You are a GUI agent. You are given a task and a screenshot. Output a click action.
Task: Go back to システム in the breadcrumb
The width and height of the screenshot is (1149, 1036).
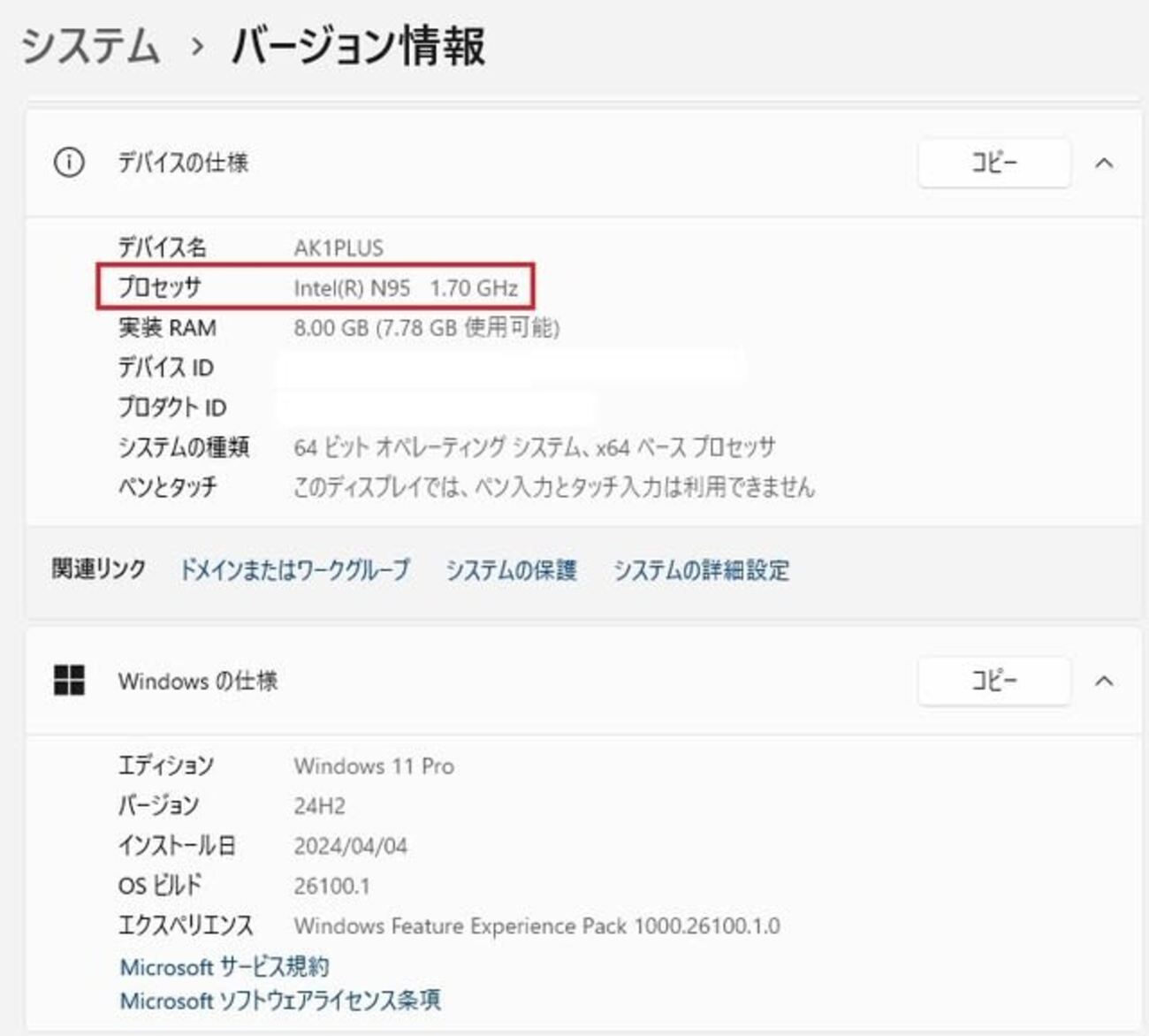click(90, 46)
